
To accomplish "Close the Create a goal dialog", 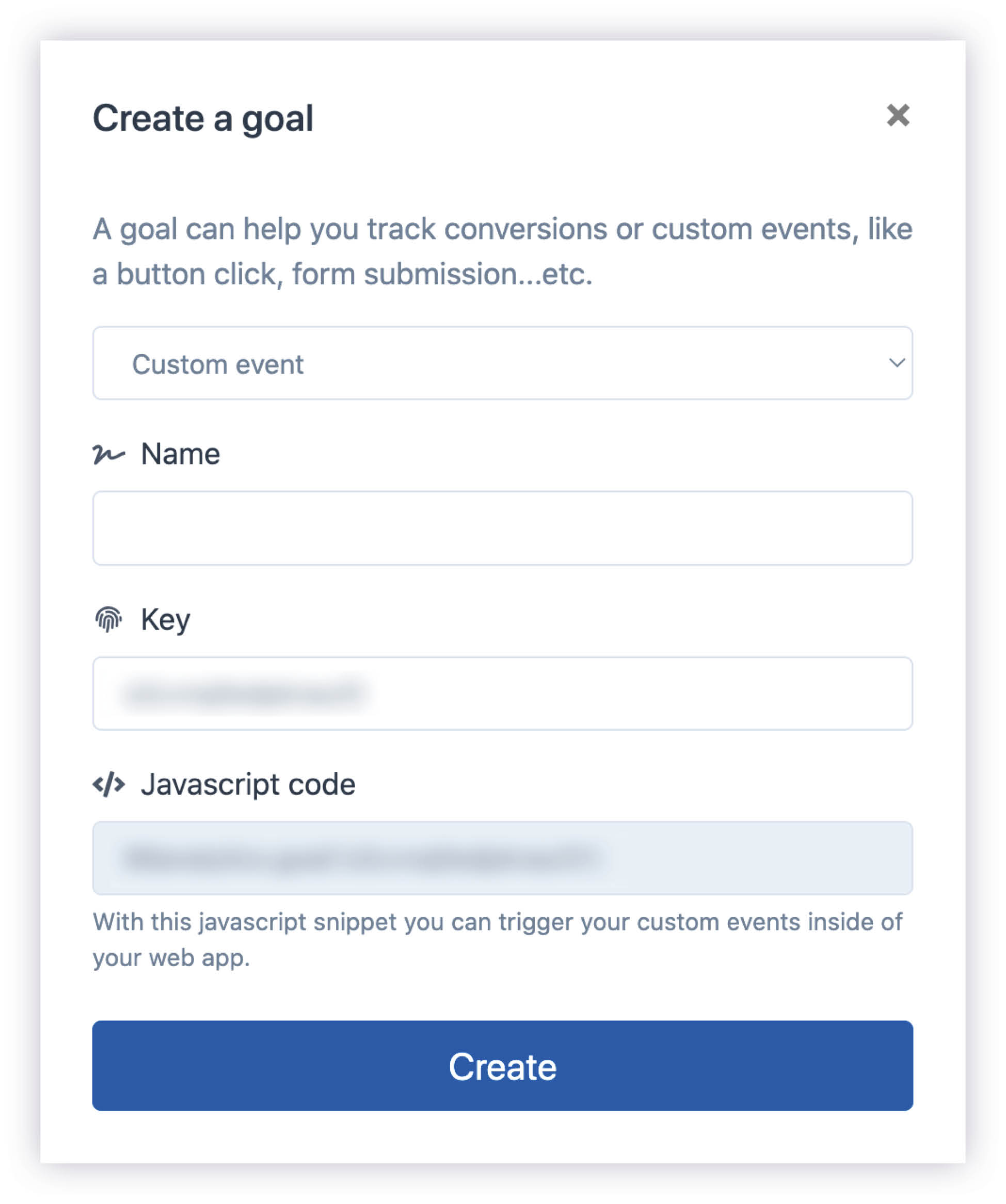I will pyautogui.click(x=898, y=115).
